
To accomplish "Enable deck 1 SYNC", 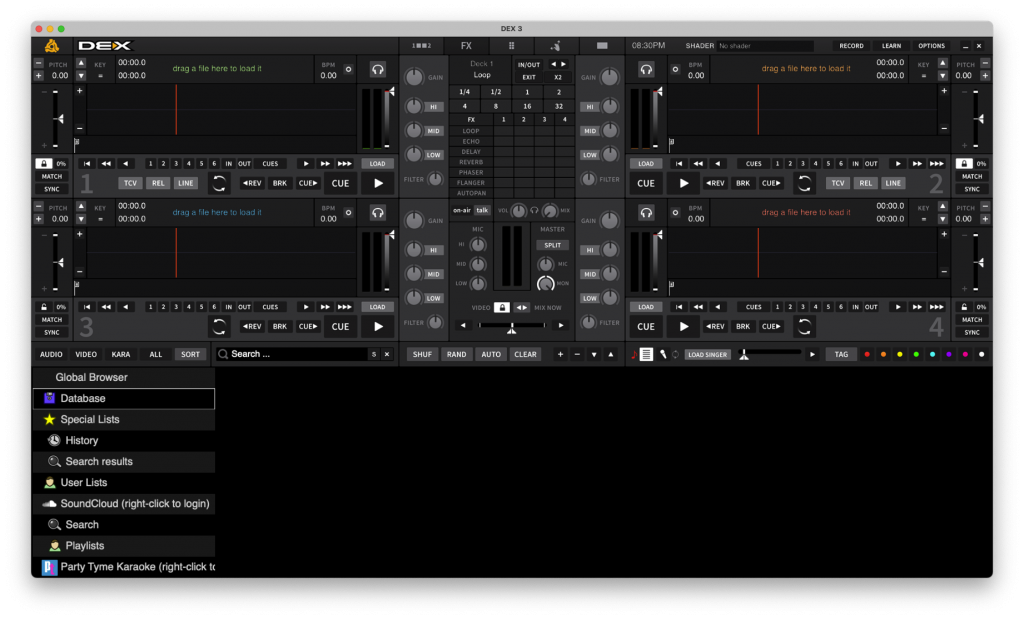I will pyautogui.click(x=52, y=189).
